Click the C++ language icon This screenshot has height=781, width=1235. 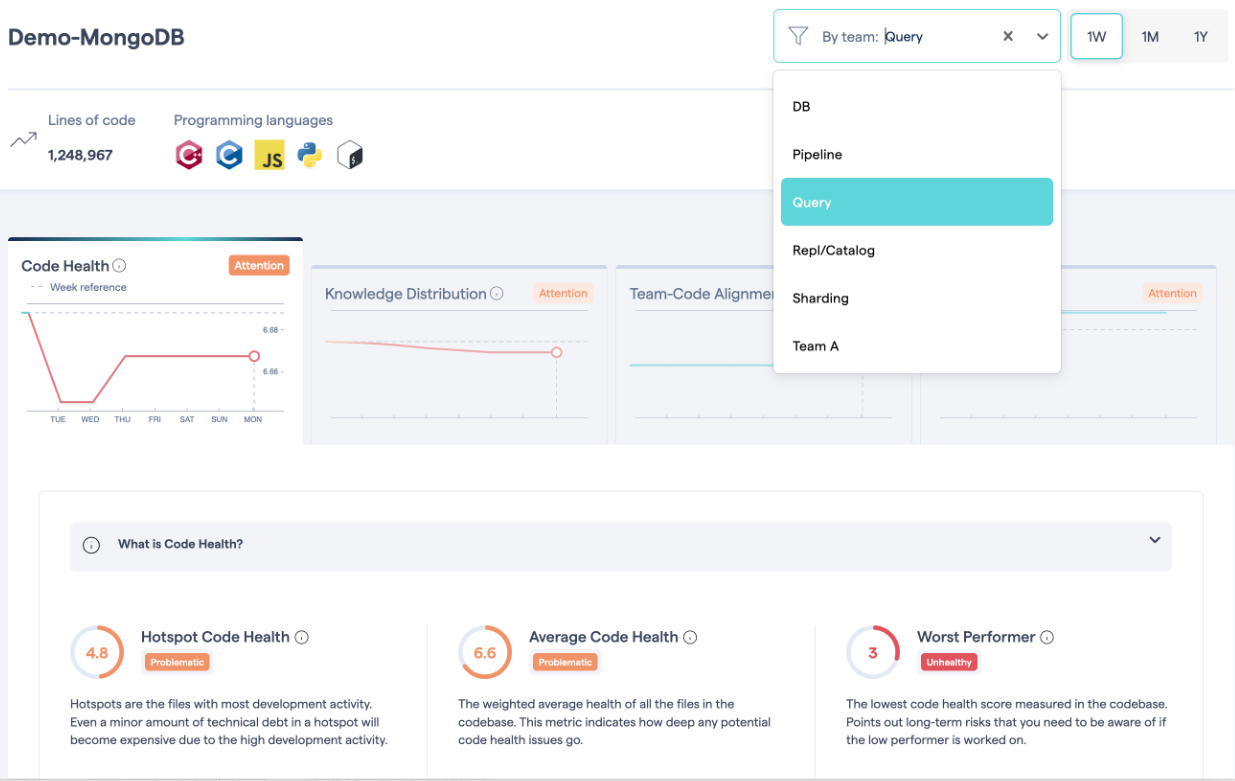[x=189, y=155]
